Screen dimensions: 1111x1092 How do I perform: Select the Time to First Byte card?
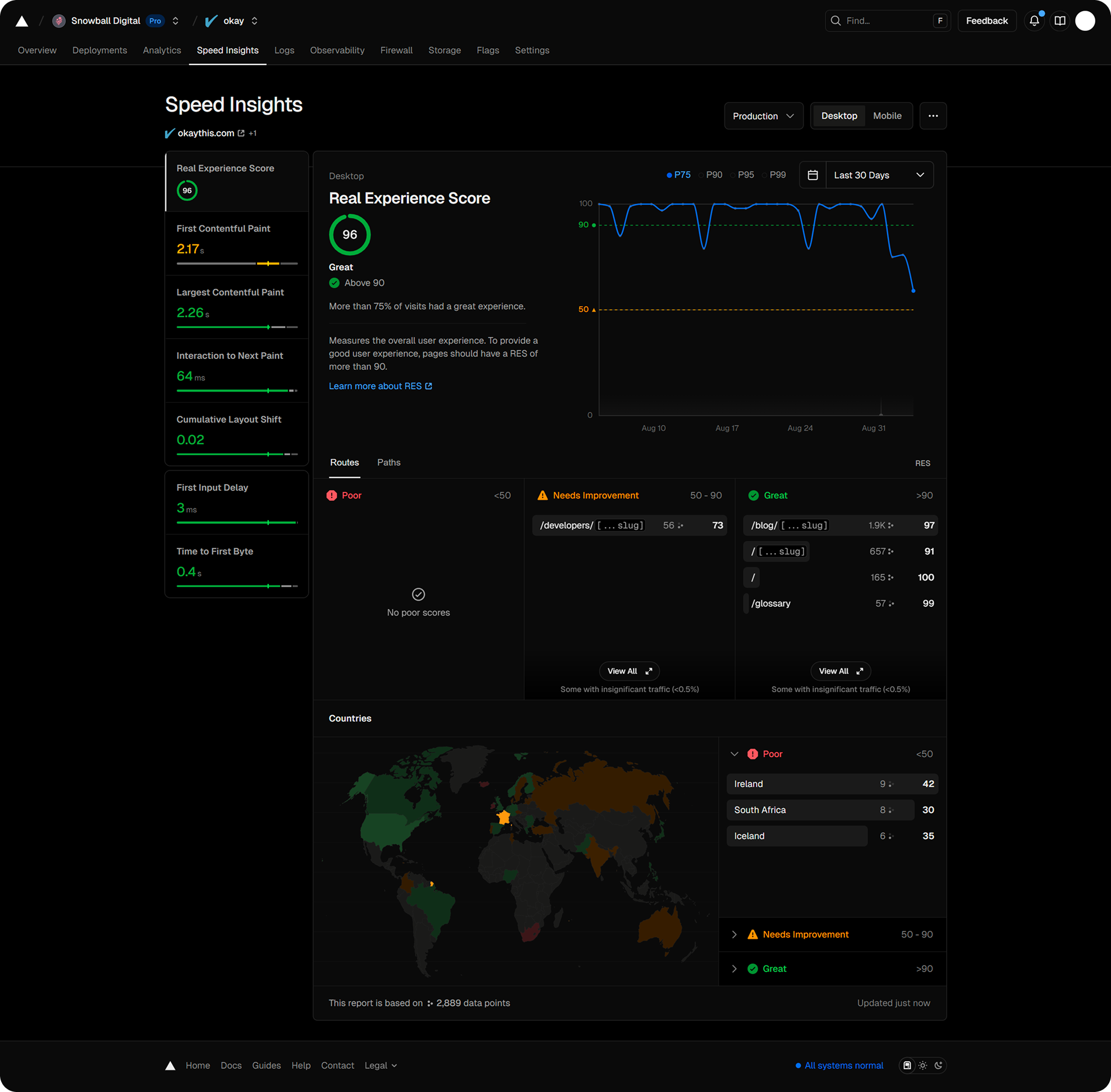[236, 566]
